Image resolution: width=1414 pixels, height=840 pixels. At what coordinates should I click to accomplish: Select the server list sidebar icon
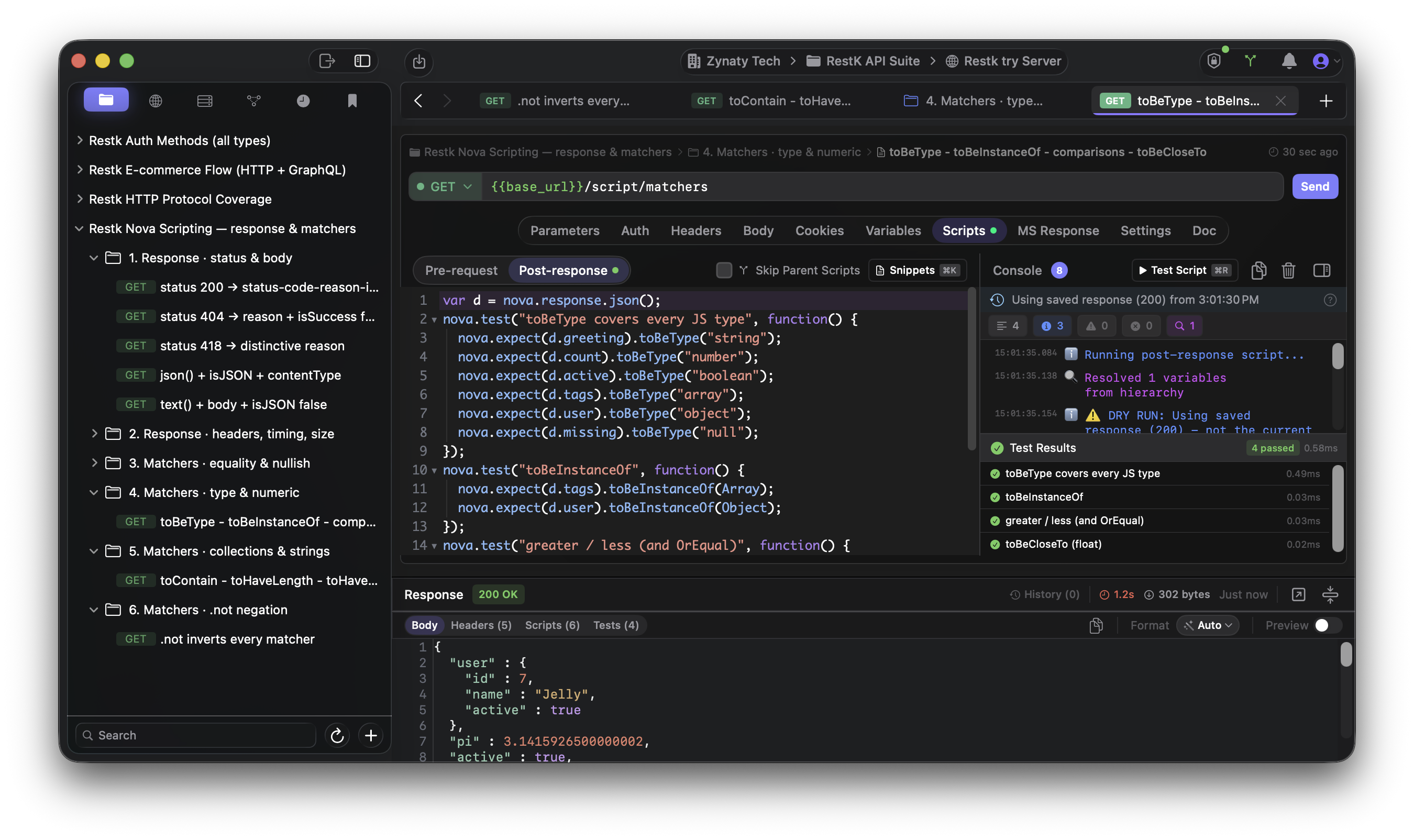coord(204,101)
